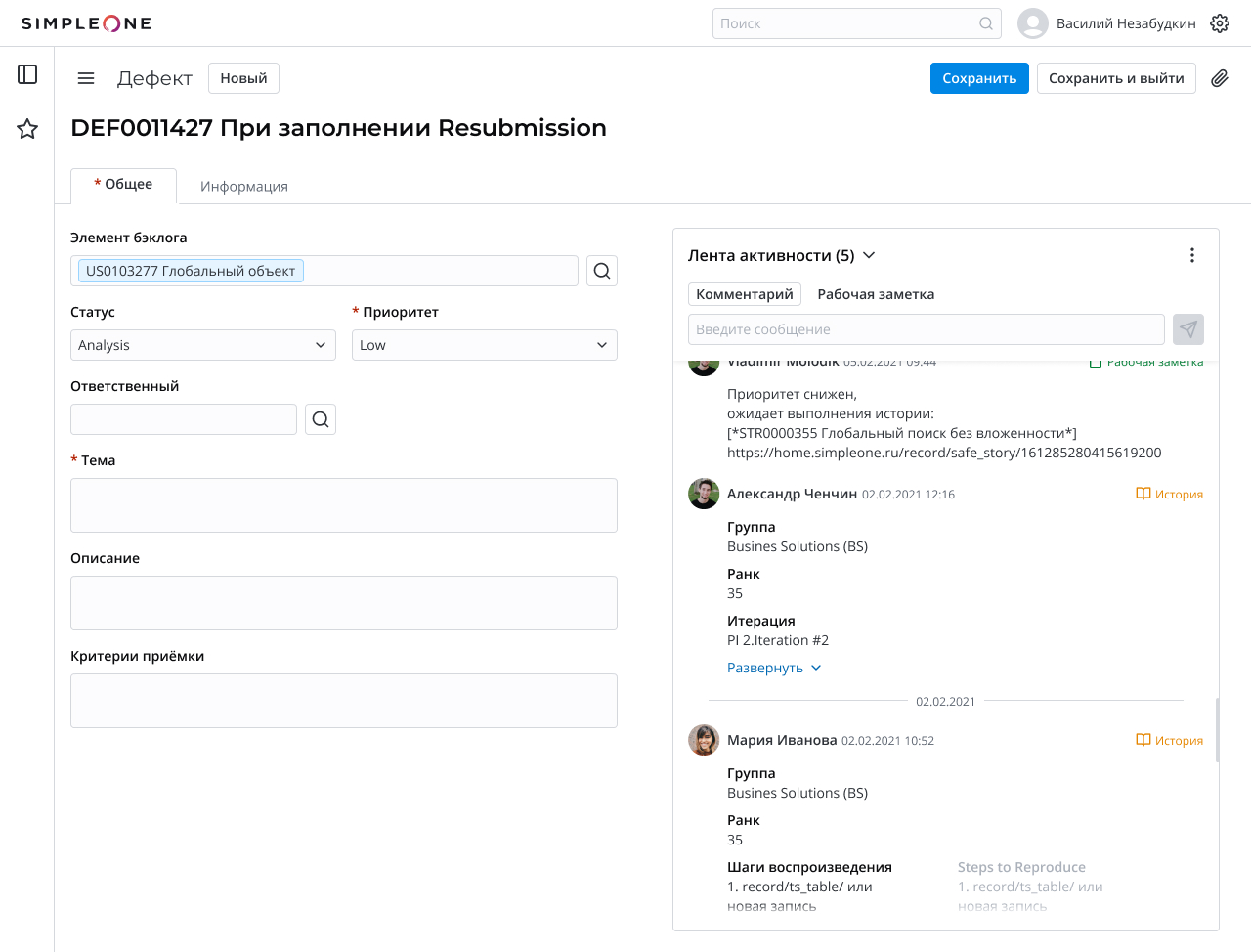1251x952 pixels.
Task: Toggle the sidebar panel icon
Action: [27, 74]
